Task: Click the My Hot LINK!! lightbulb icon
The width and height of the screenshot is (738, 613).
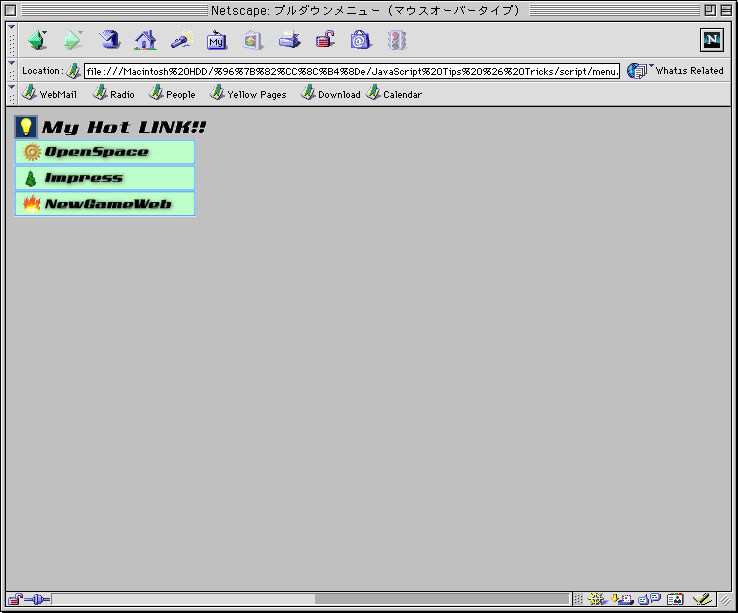Action: (25, 127)
